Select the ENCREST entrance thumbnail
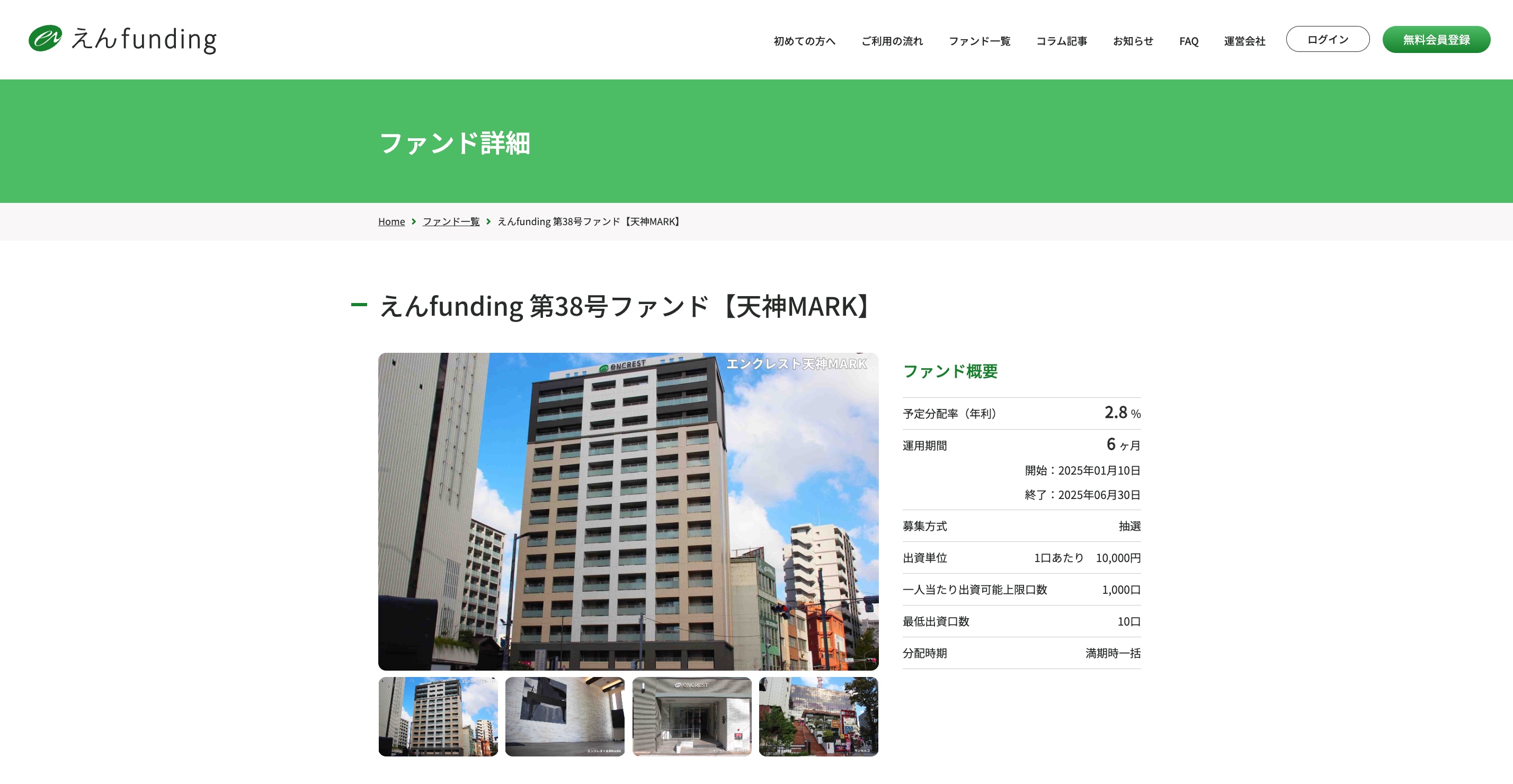1513x784 pixels. click(691, 717)
